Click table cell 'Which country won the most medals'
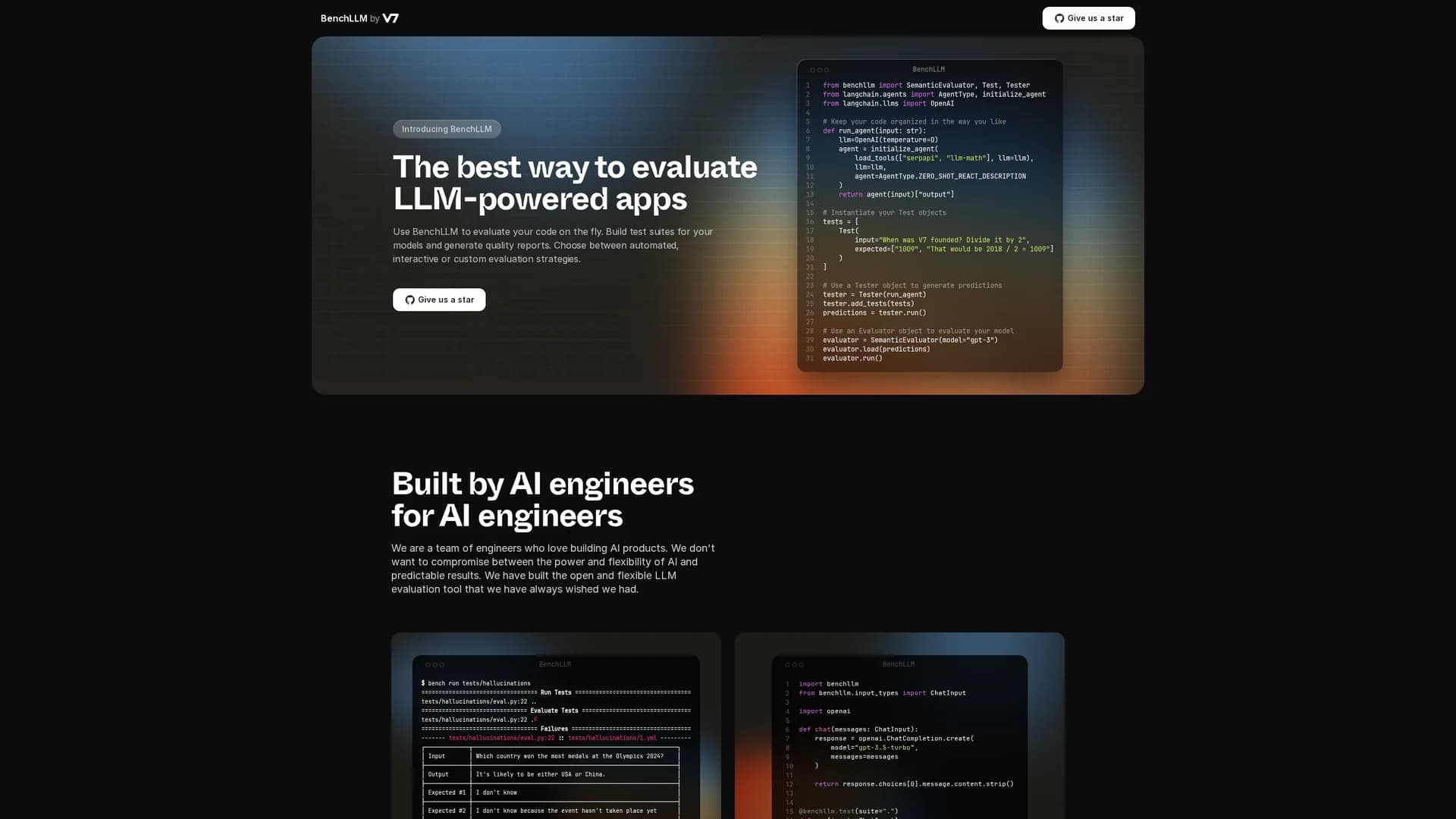Image resolution: width=1456 pixels, height=819 pixels. point(570,756)
